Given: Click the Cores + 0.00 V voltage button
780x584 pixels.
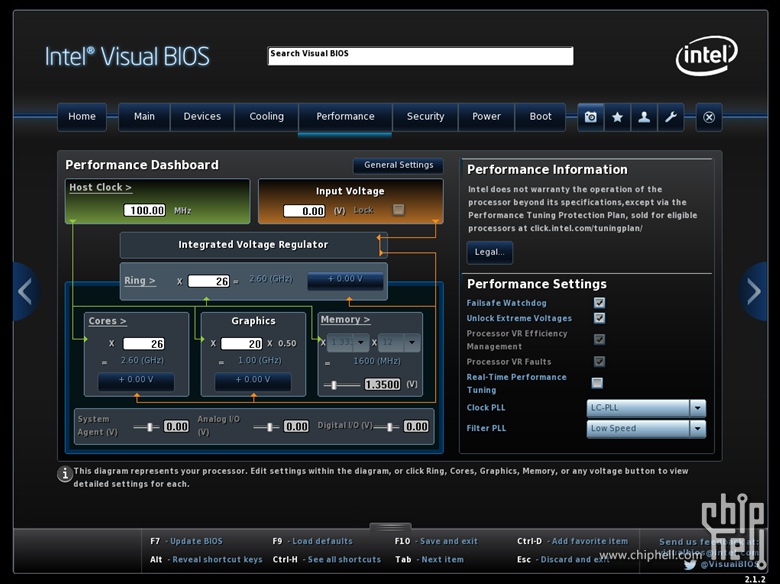Looking at the screenshot, I should click(x=136, y=381).
